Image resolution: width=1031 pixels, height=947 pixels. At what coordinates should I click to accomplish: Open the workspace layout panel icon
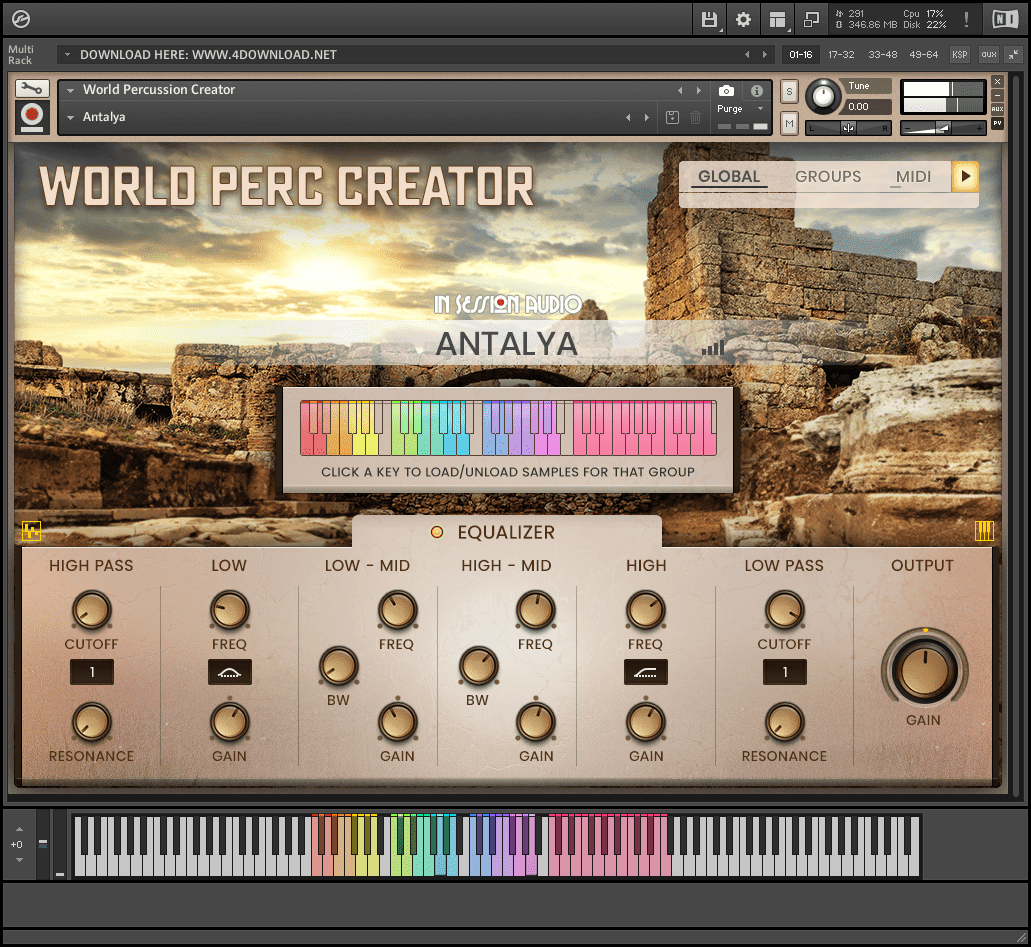coord(778,20)
